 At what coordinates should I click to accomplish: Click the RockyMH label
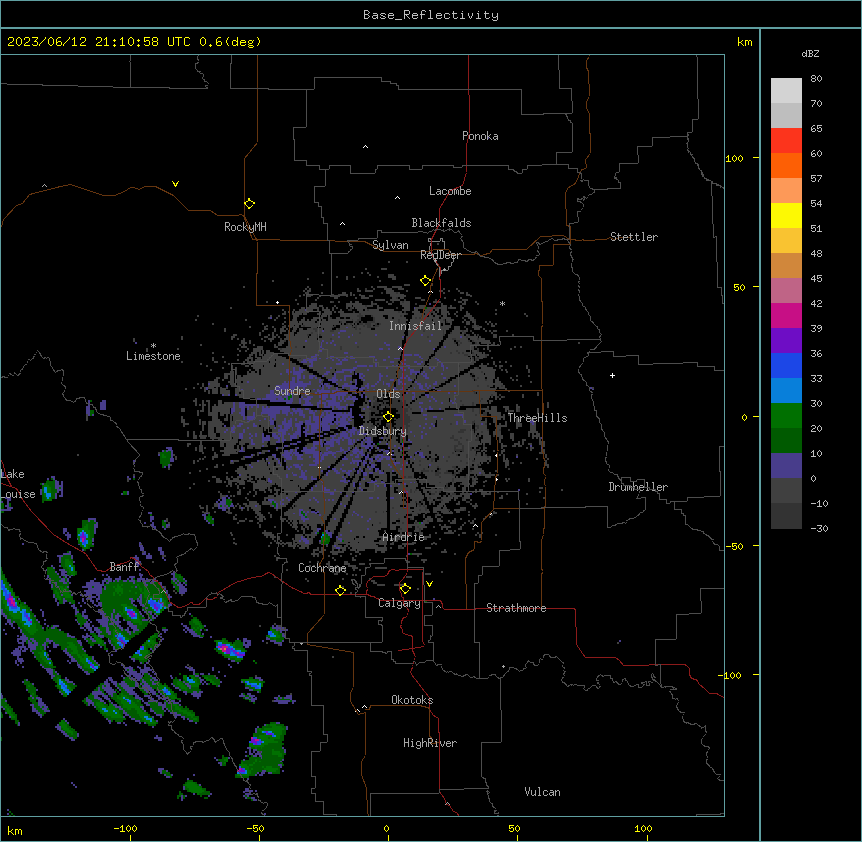tap(245, 227)
